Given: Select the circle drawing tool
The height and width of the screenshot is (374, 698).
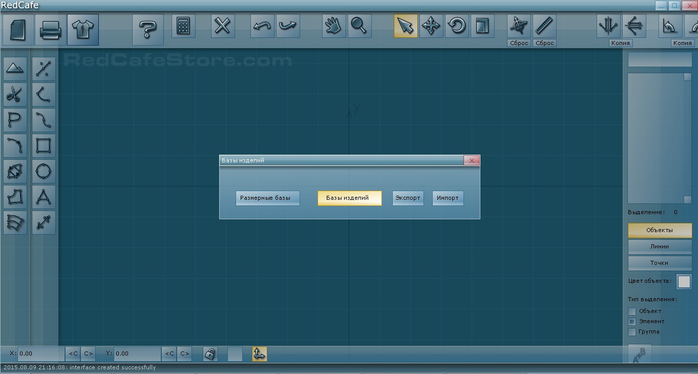Looking at the screenshot, I should pyautogui.click(x=44, y=171).
